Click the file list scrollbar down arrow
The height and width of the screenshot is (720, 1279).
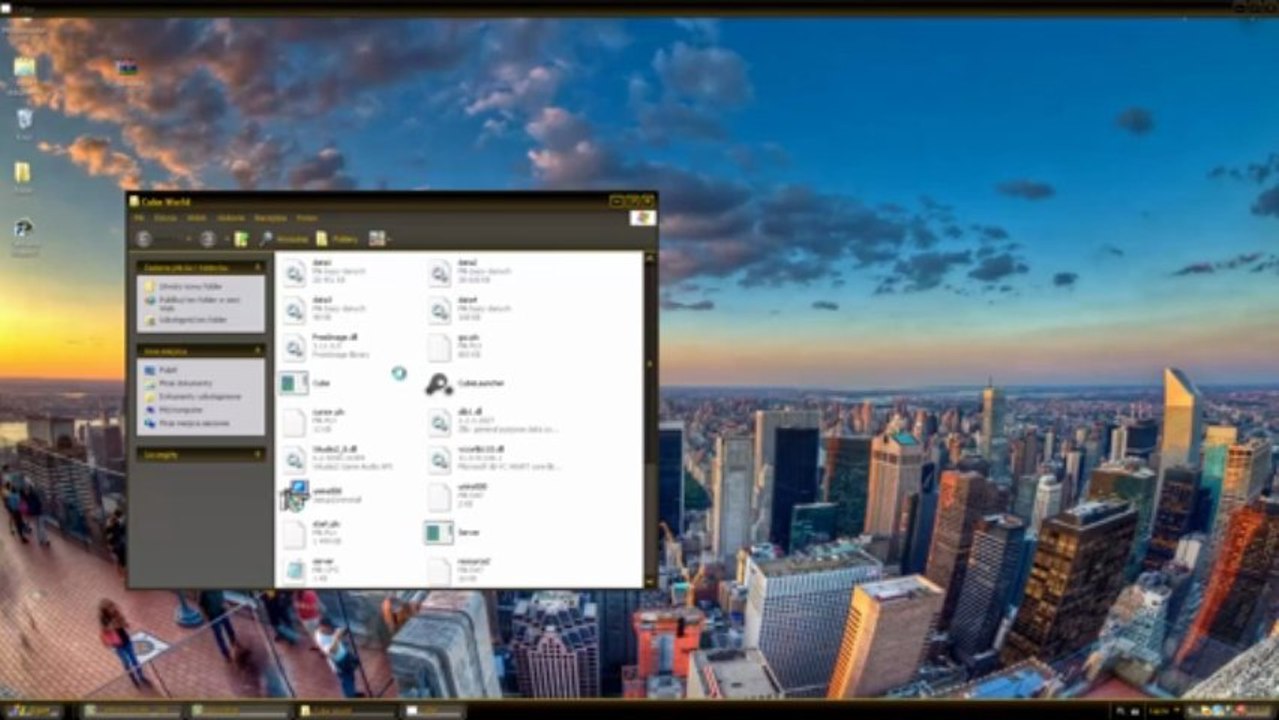[x=650, y=582]
